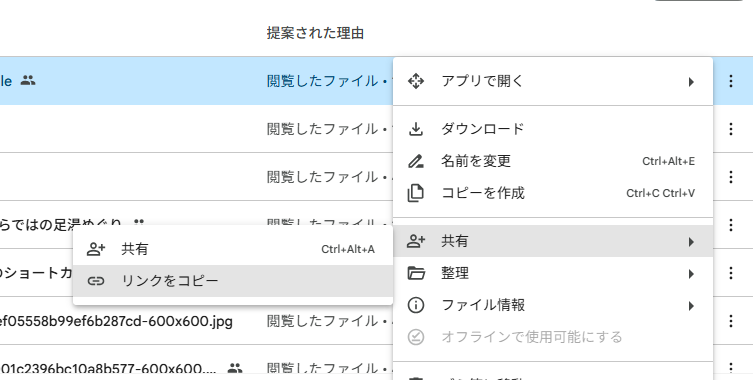This screenshot has height=380, width=753.
Task: Click 閲覧したファイル text in the highlighted row
Action: point(322,81)
